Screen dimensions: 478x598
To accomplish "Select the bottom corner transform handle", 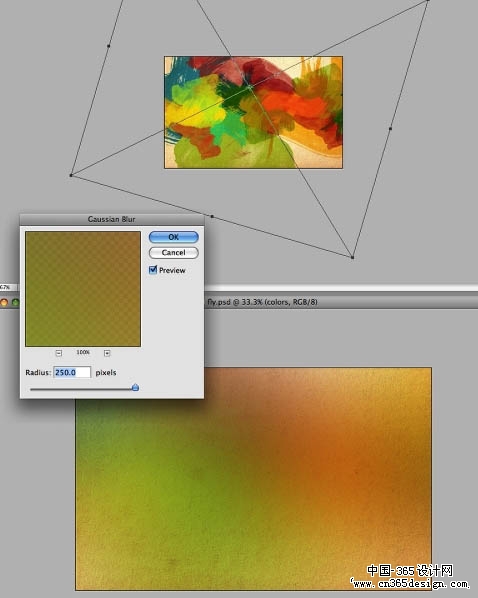I will pos(352,257).
